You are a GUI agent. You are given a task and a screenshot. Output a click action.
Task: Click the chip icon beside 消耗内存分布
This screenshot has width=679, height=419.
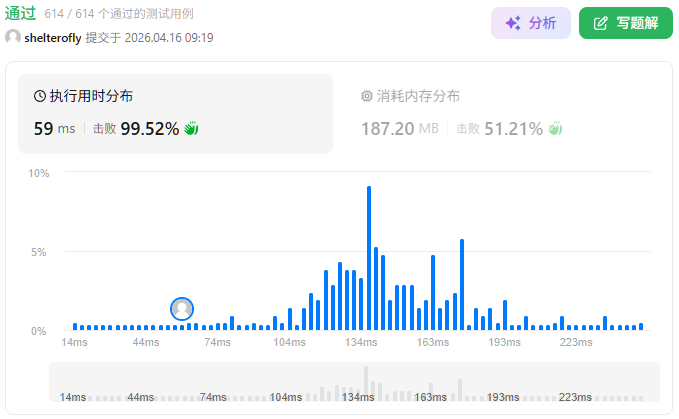366,97
